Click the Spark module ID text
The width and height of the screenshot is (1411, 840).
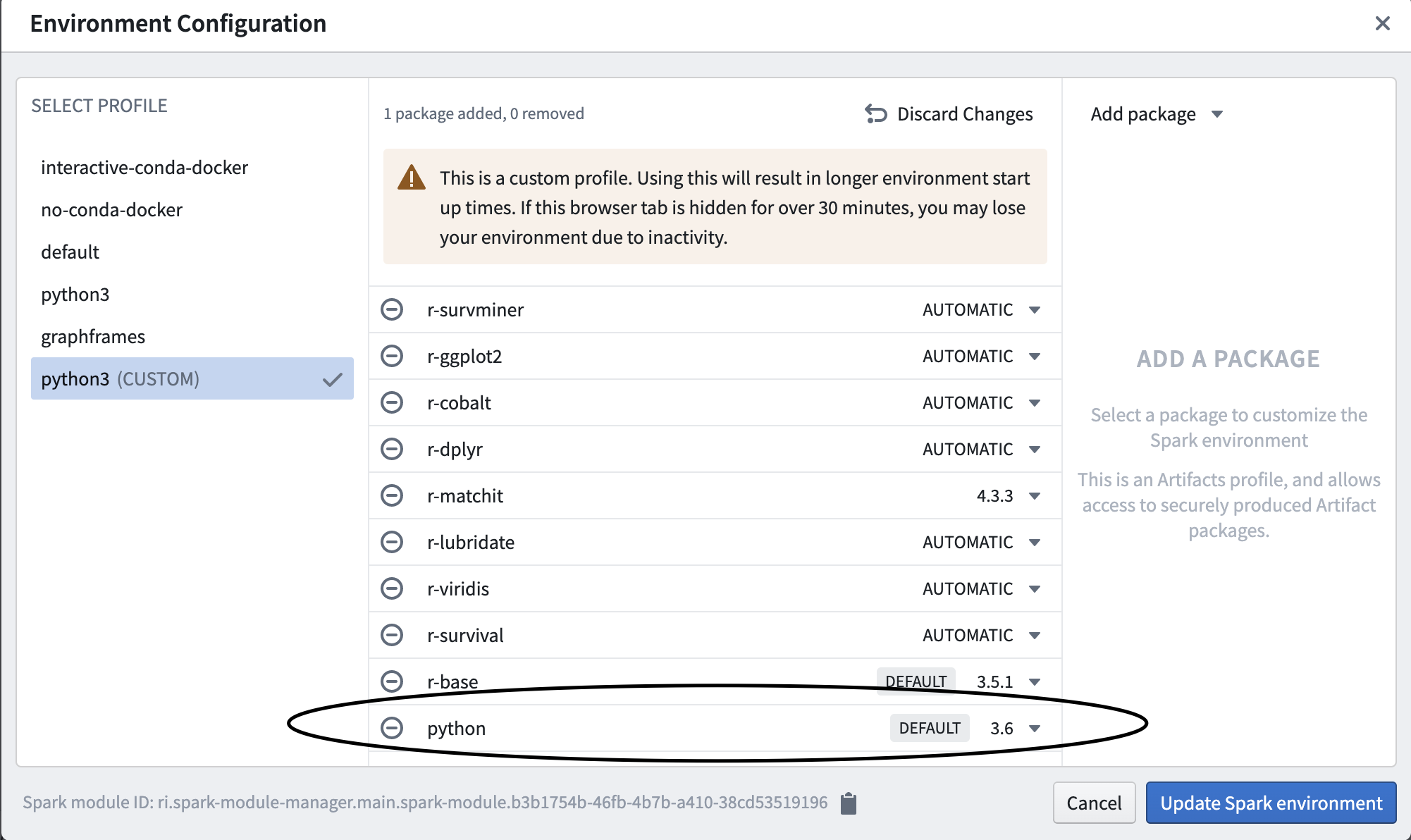pyautogui.click(x=425, y=803)
